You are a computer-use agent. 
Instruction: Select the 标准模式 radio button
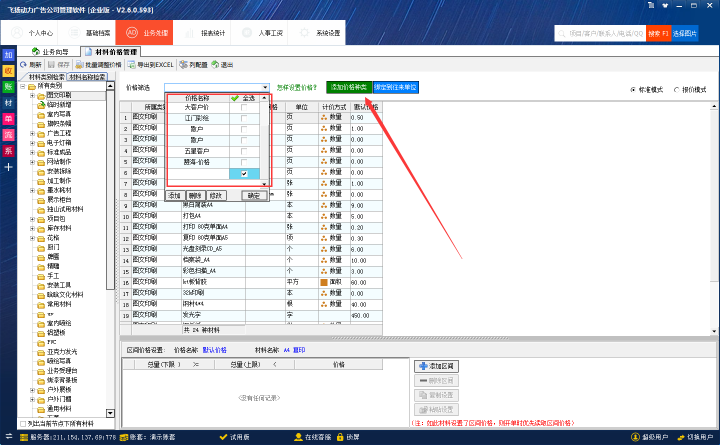coord(634,89)
